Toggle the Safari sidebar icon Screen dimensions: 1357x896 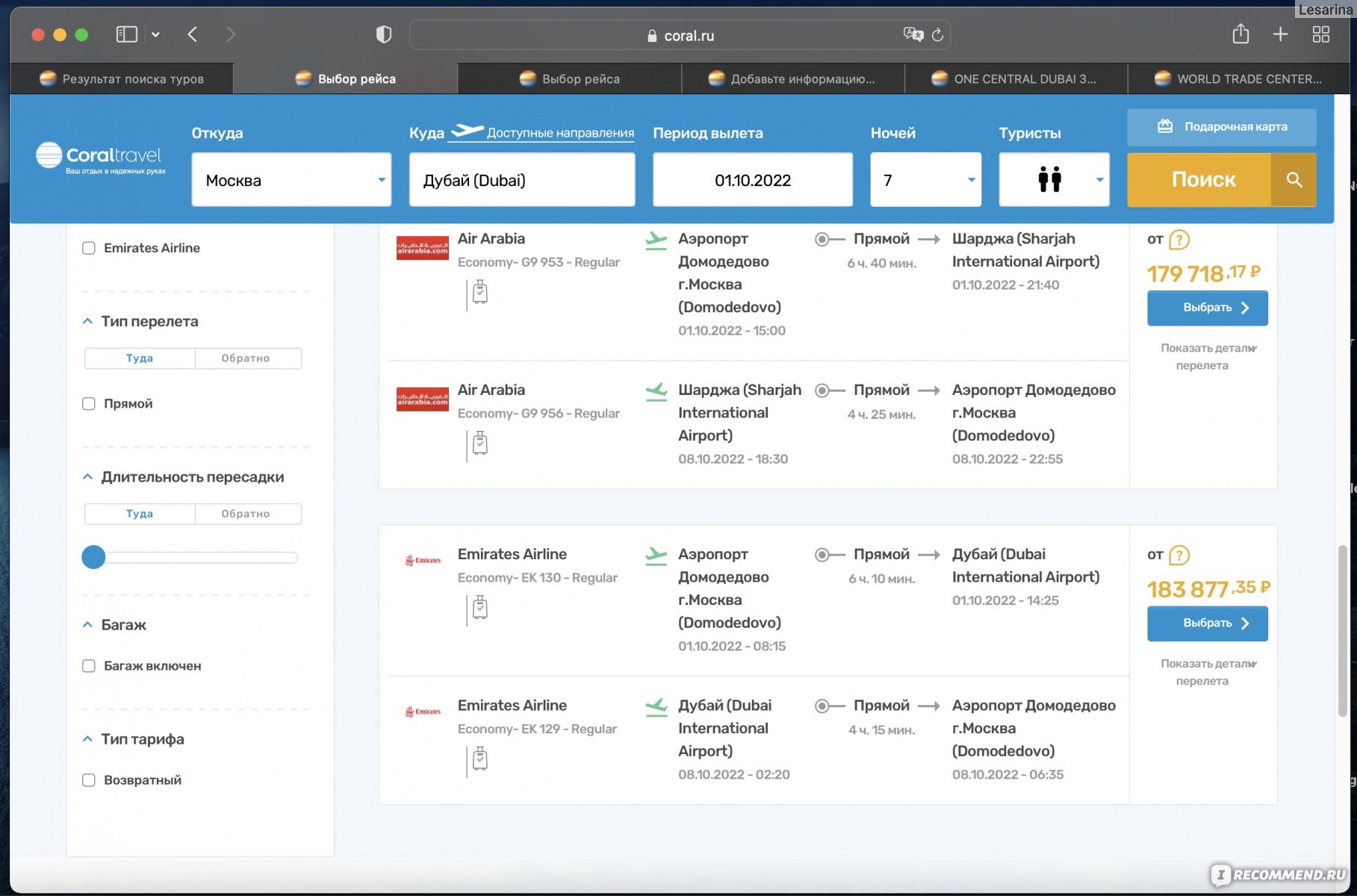pyautogui.click(x=126, y=34)
